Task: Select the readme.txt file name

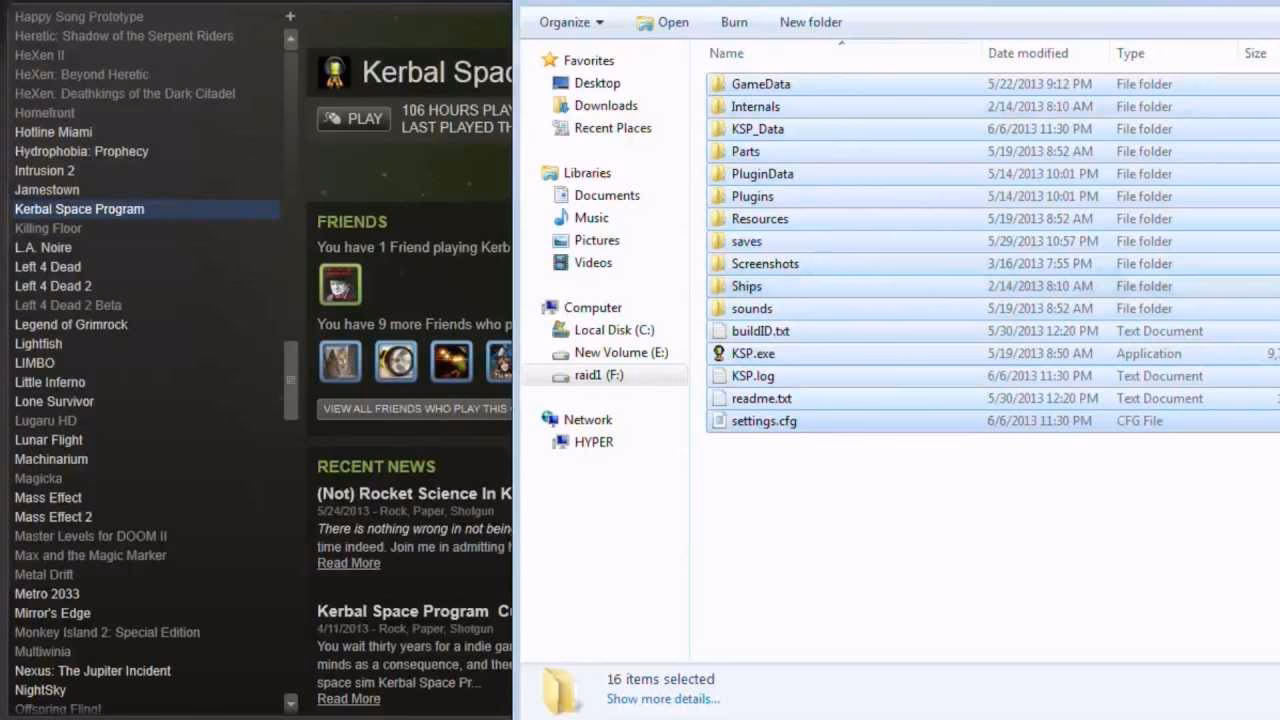Action: (761, 398)
